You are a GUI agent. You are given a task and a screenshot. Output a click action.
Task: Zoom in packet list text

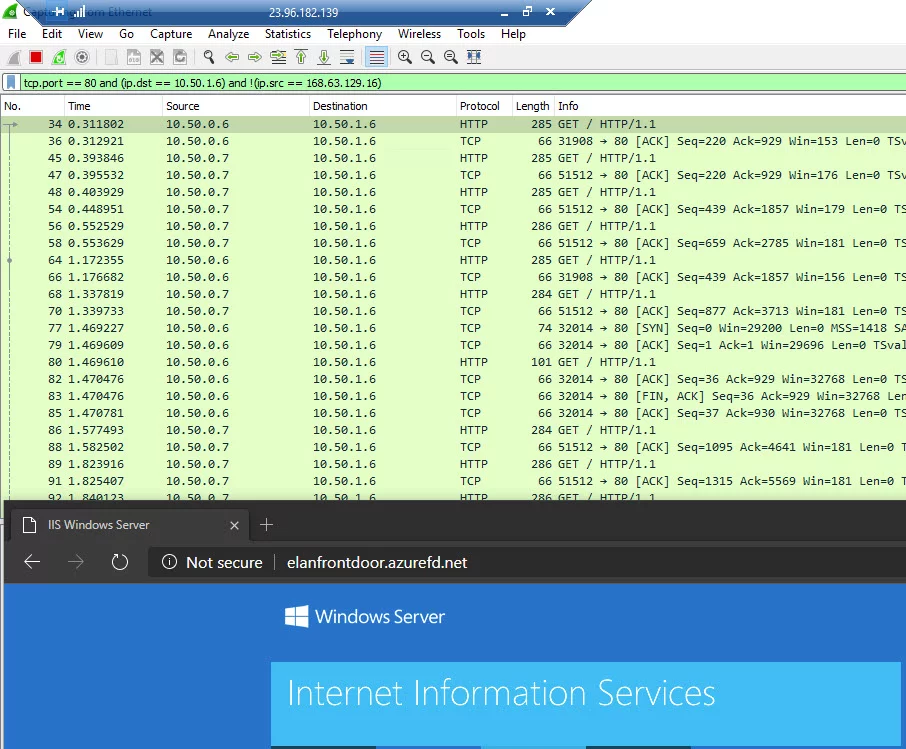tap(405, 57)
